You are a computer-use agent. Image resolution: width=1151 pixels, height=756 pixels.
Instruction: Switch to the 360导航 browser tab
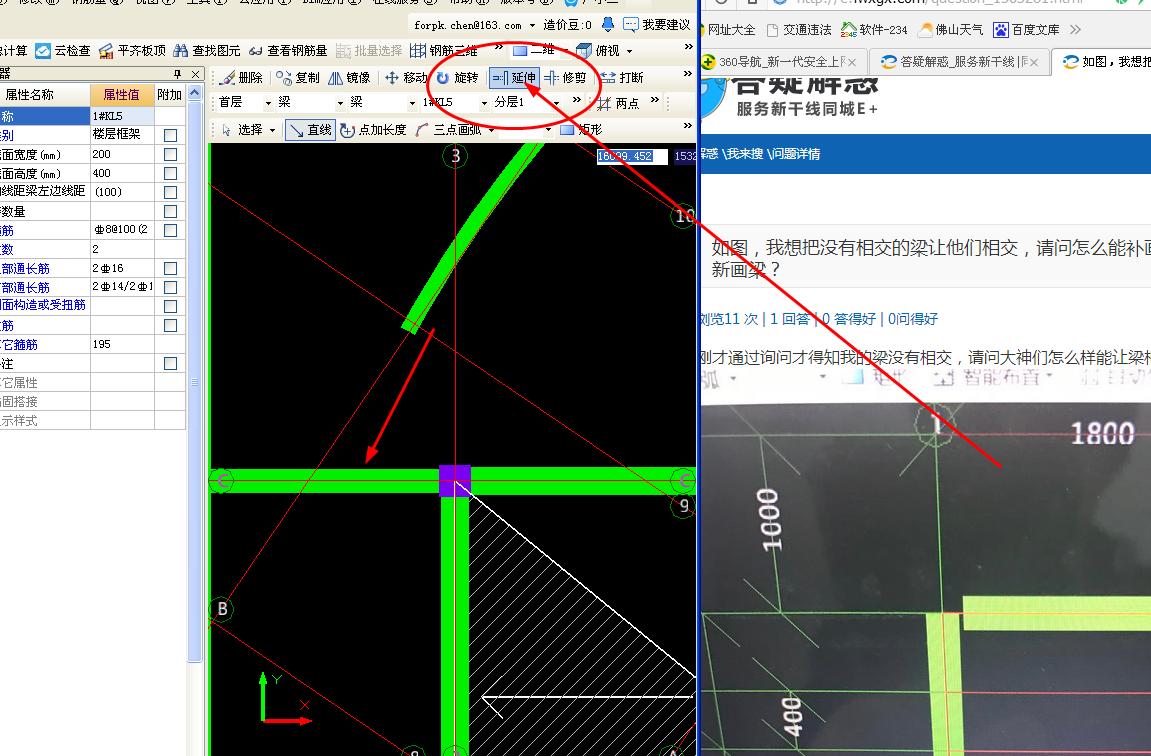tap(778, 62)
